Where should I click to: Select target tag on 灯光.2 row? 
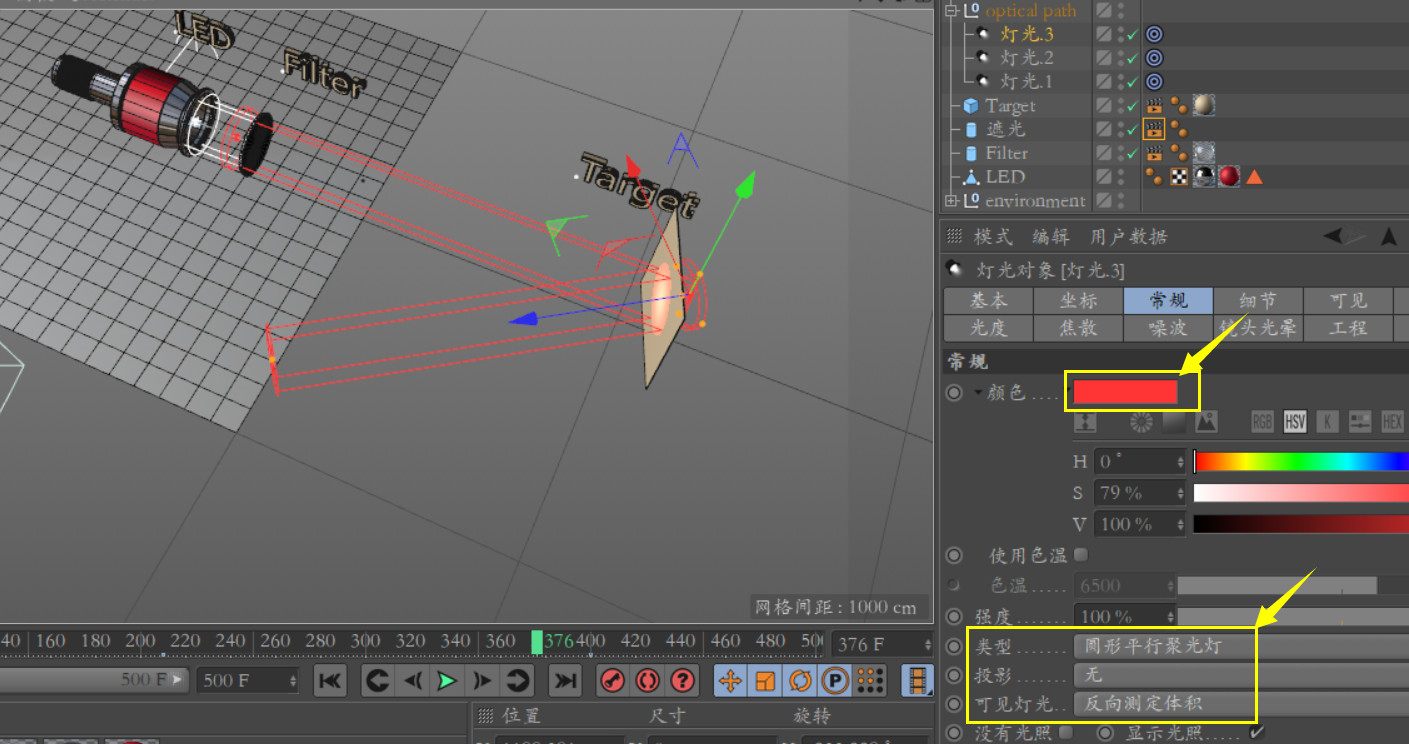(1154, 58)
